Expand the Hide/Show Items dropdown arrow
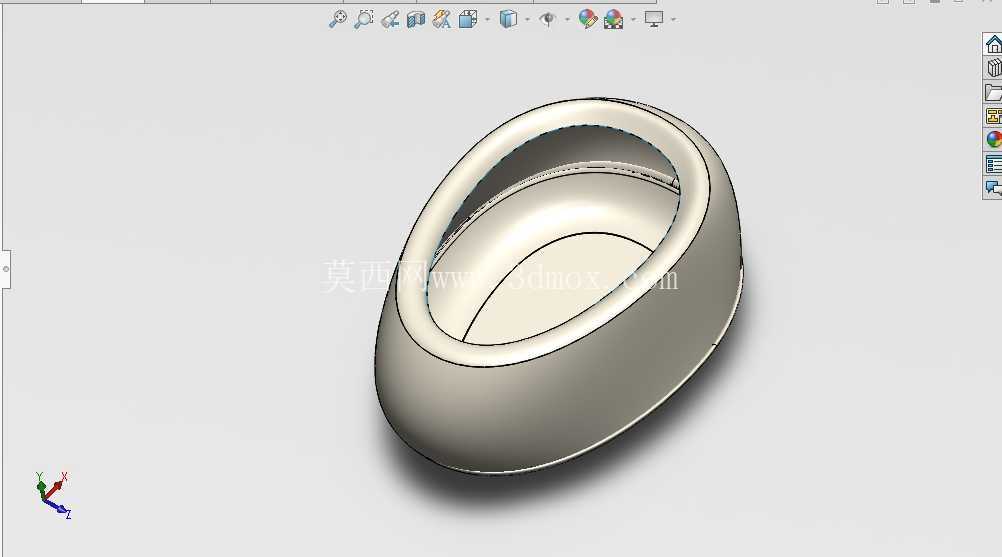Image resolution: width=1002 pixels, height=557 pixels. coord(567,19)
